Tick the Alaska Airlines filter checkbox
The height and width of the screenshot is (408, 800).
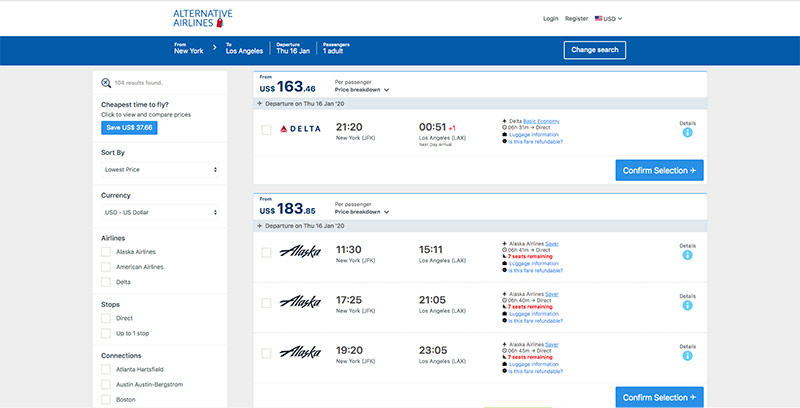[x=106, y=251]
